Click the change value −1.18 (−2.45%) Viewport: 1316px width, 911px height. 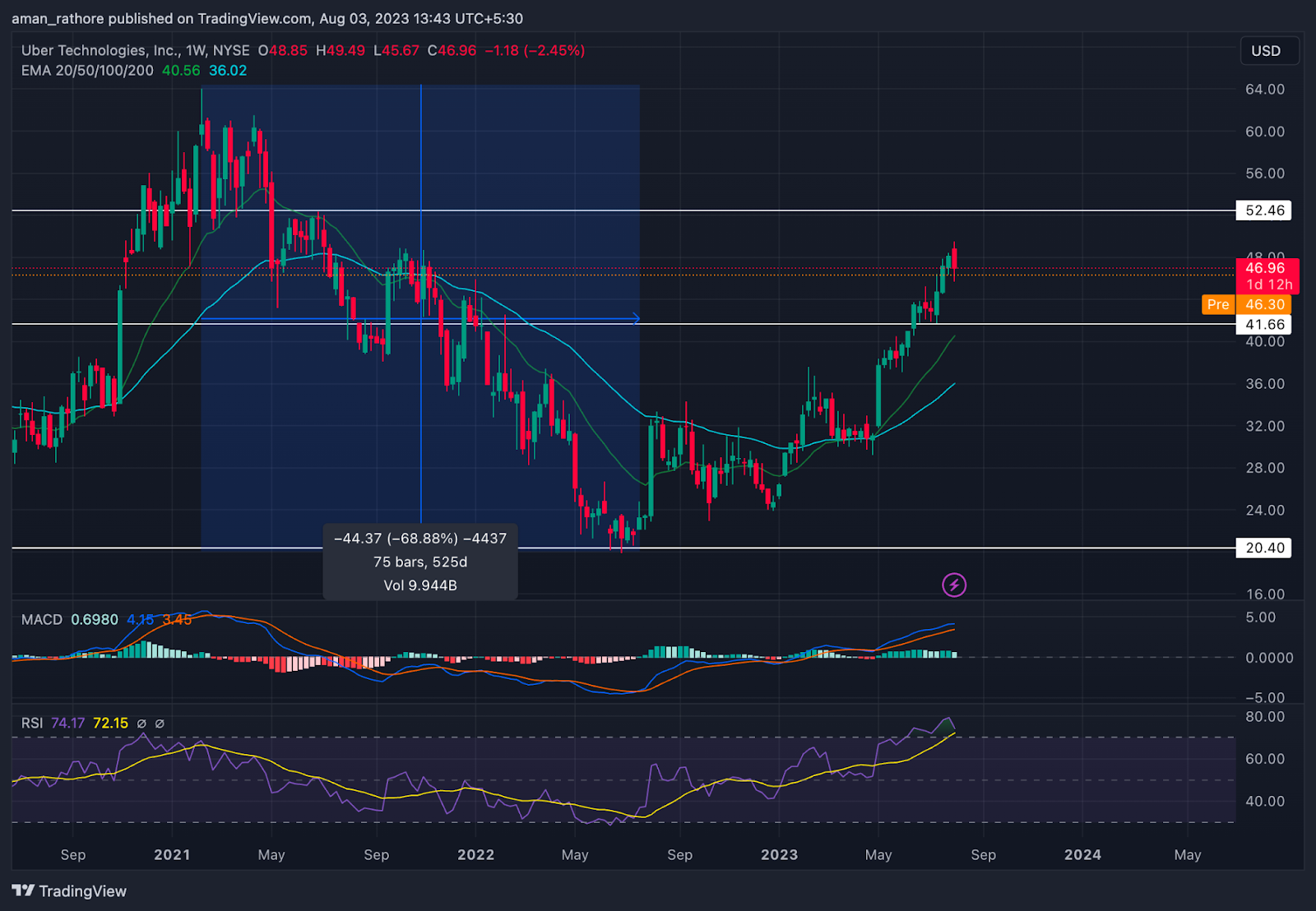535,50
